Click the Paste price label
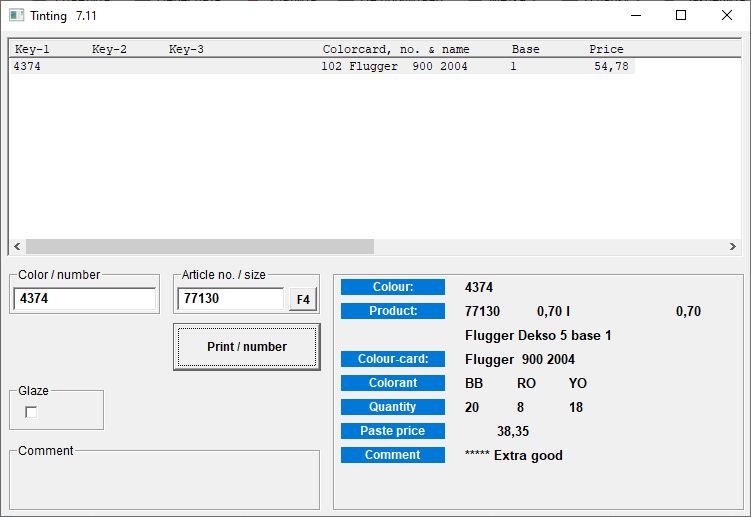Viewport: 751px width, 517px height. 393,431
